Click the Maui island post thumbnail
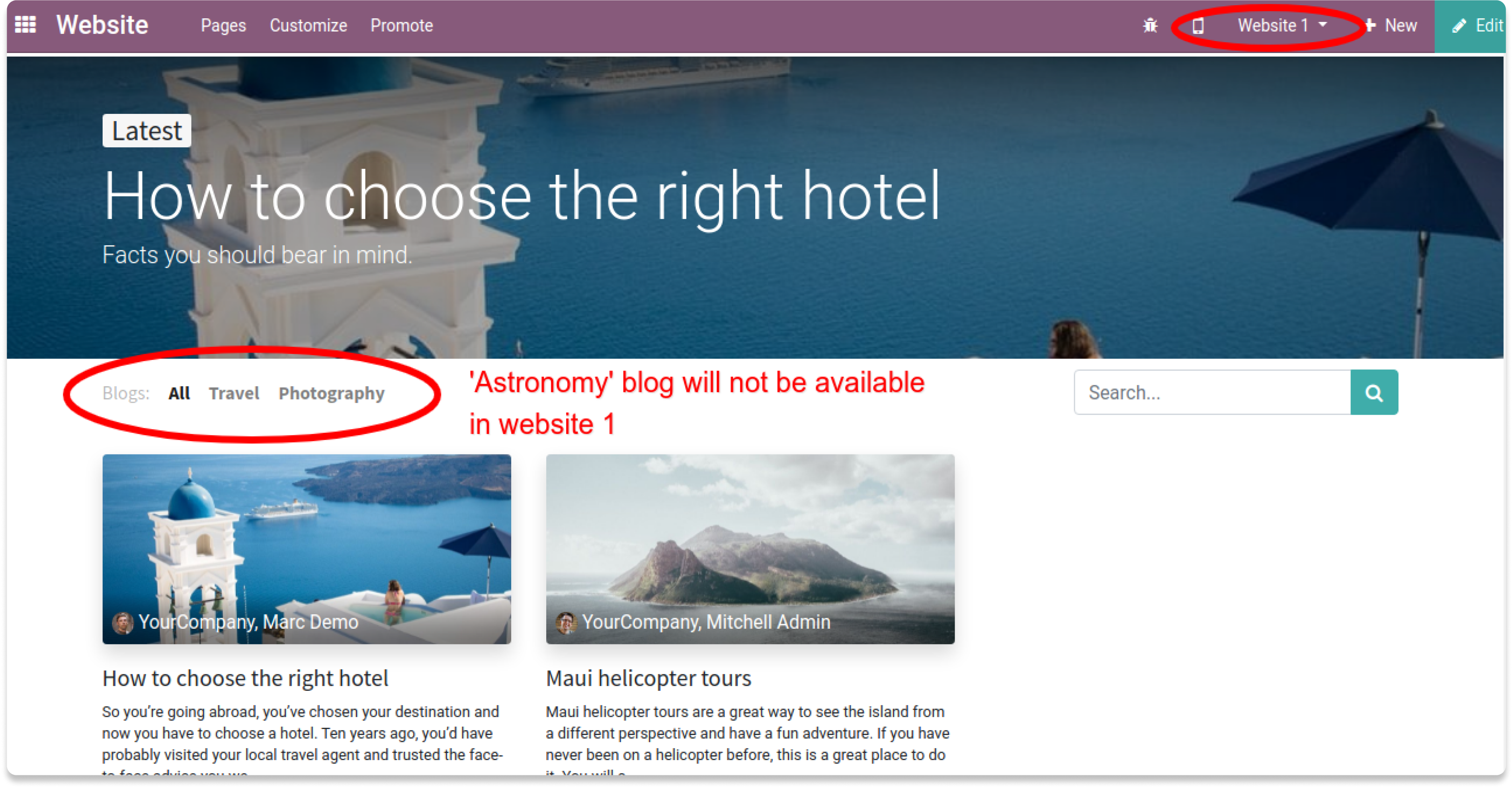This screenshot has height=788, width=1512. (x=750, y=548)
